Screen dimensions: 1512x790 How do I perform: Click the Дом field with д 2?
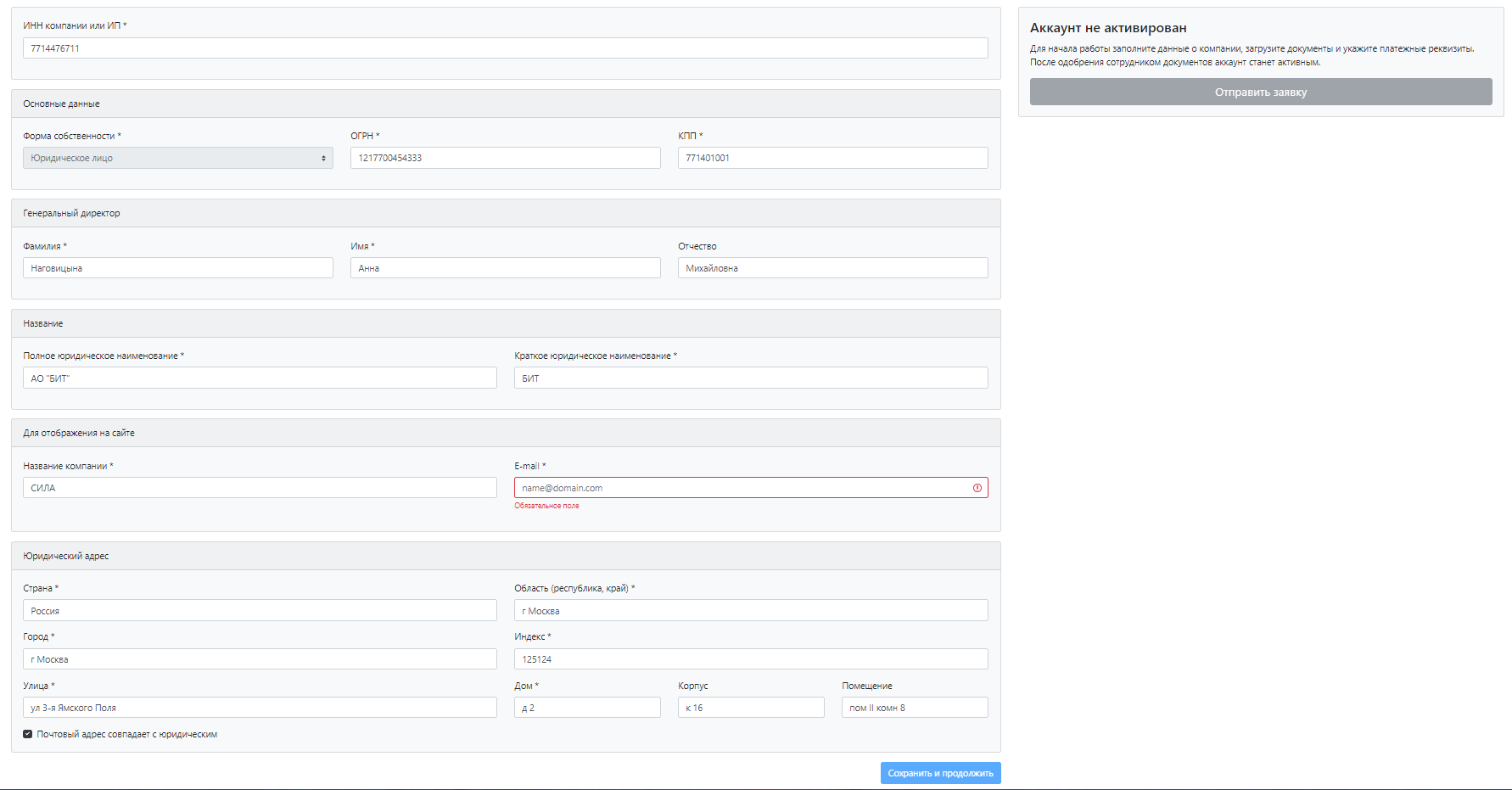587,708
